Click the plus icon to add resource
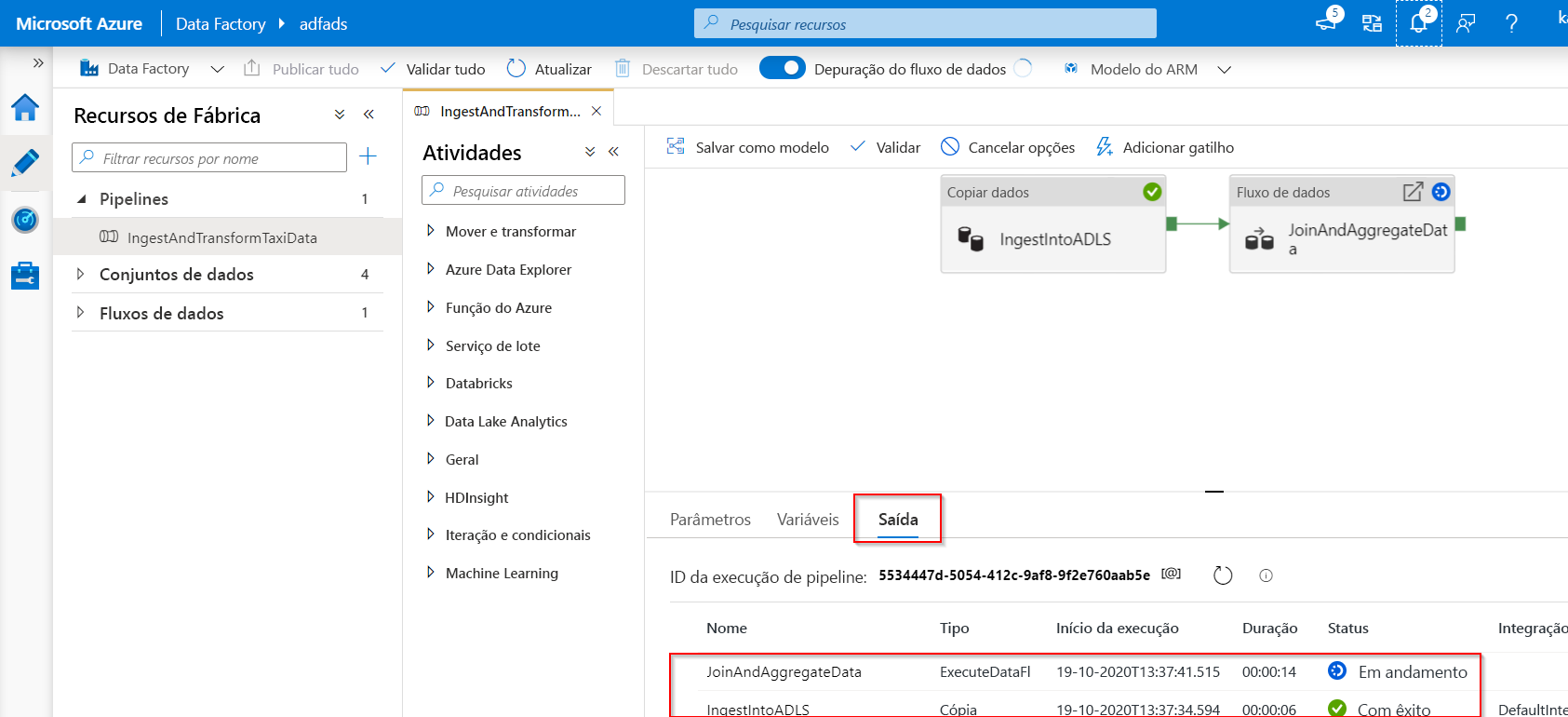This screenshot has width=1568, height=717. [368, 156]
